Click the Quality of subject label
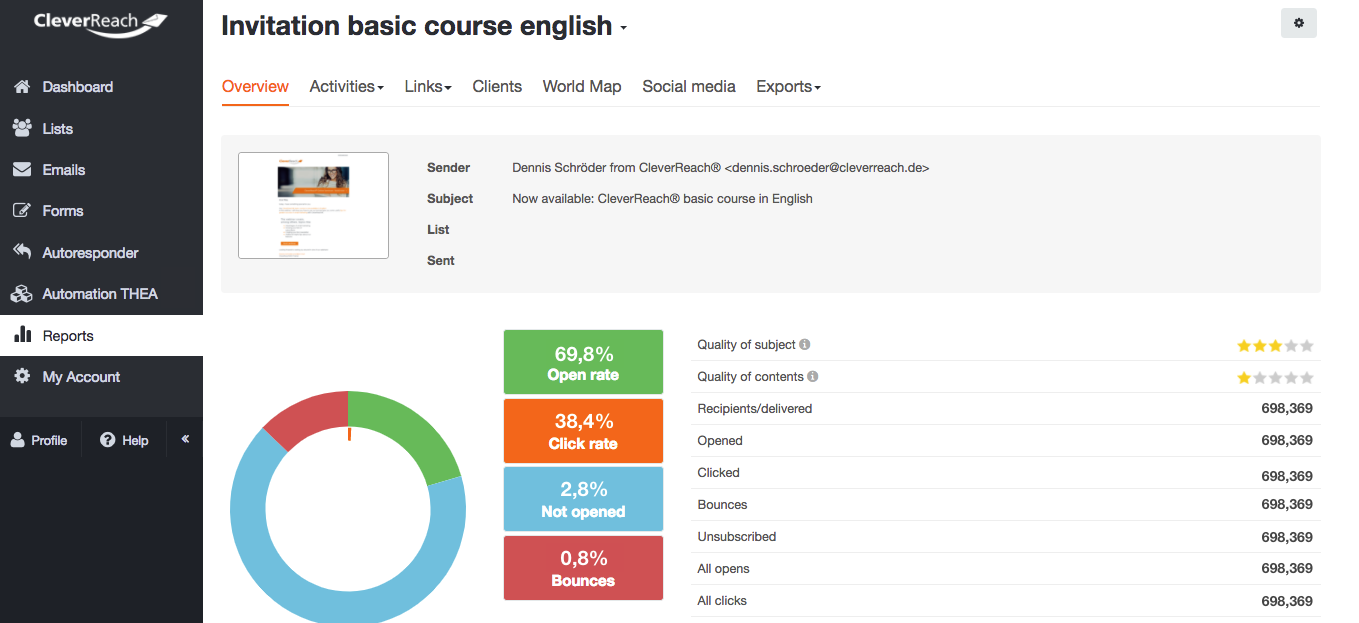Image resolution: width=1359 pixels, height=623 pixels. tap(747, 344)
